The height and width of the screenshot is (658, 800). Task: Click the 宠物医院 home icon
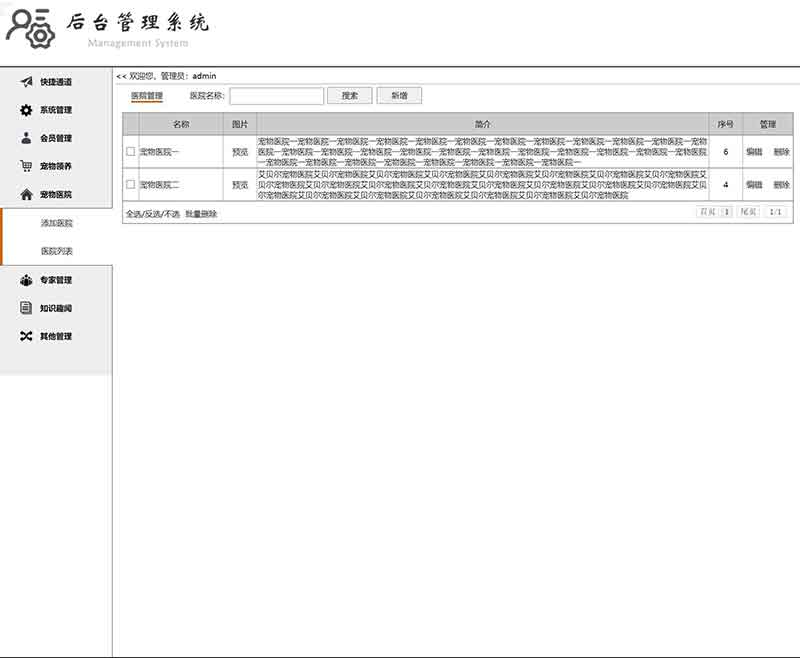[x=27, y=194]
